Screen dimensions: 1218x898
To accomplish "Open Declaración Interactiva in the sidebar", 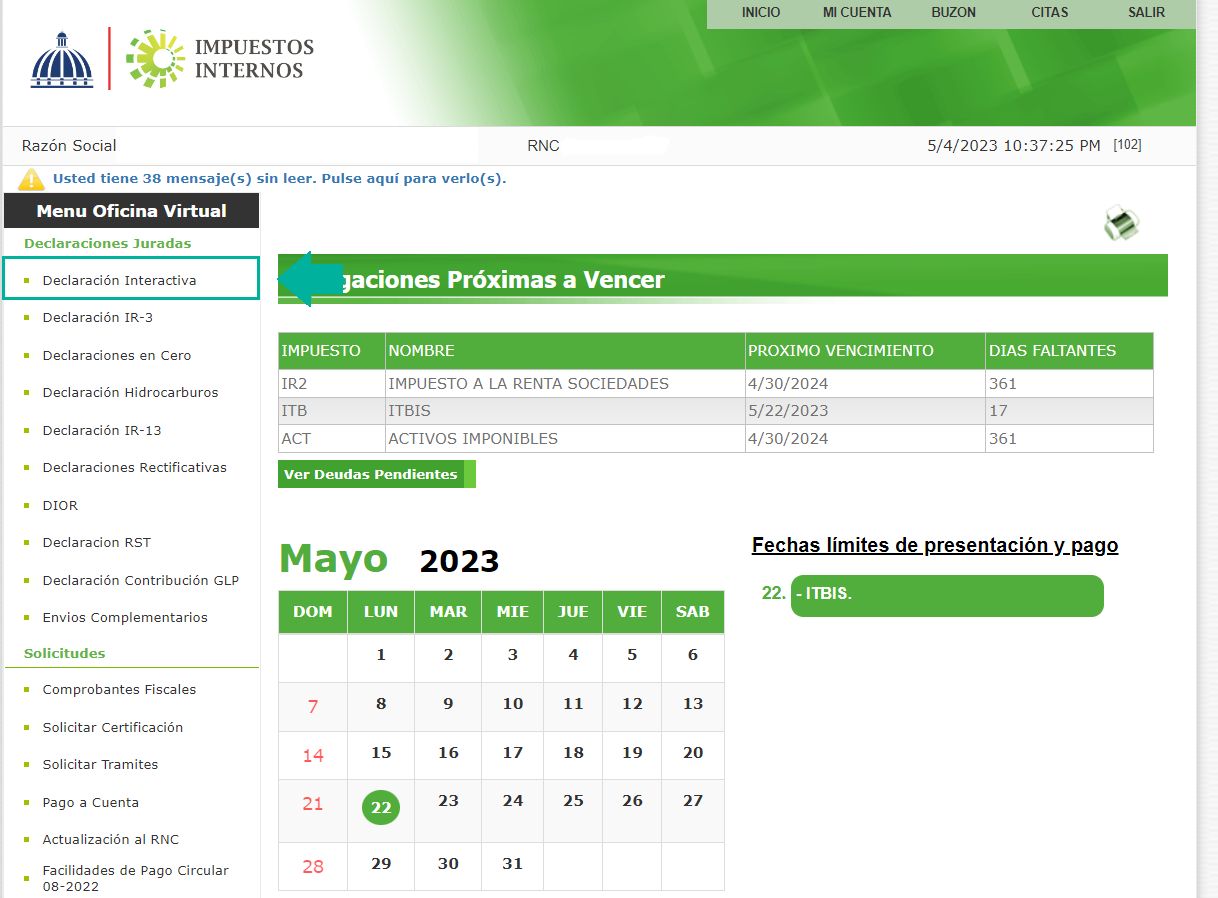I will 118,279.
